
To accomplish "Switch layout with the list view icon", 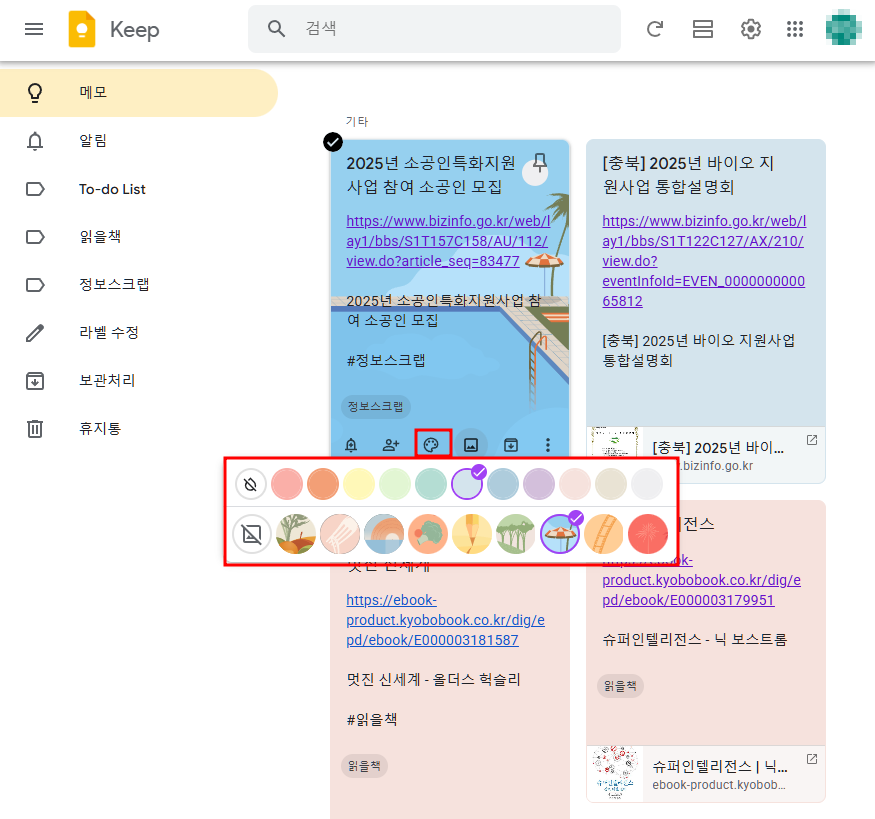I will point(702,29).
